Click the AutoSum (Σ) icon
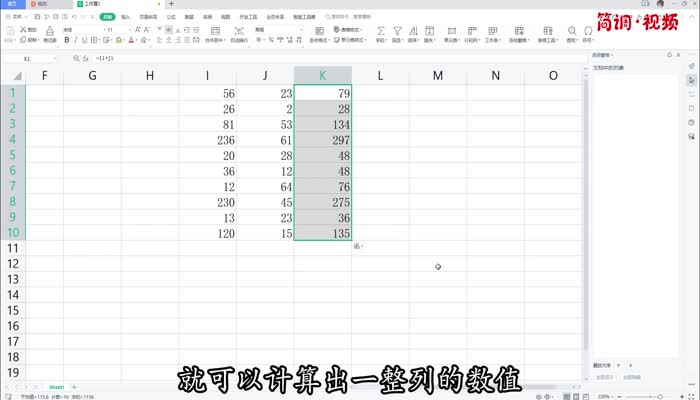Image resolution: width=700 pixels, height=400 pixels. [380, 30]
